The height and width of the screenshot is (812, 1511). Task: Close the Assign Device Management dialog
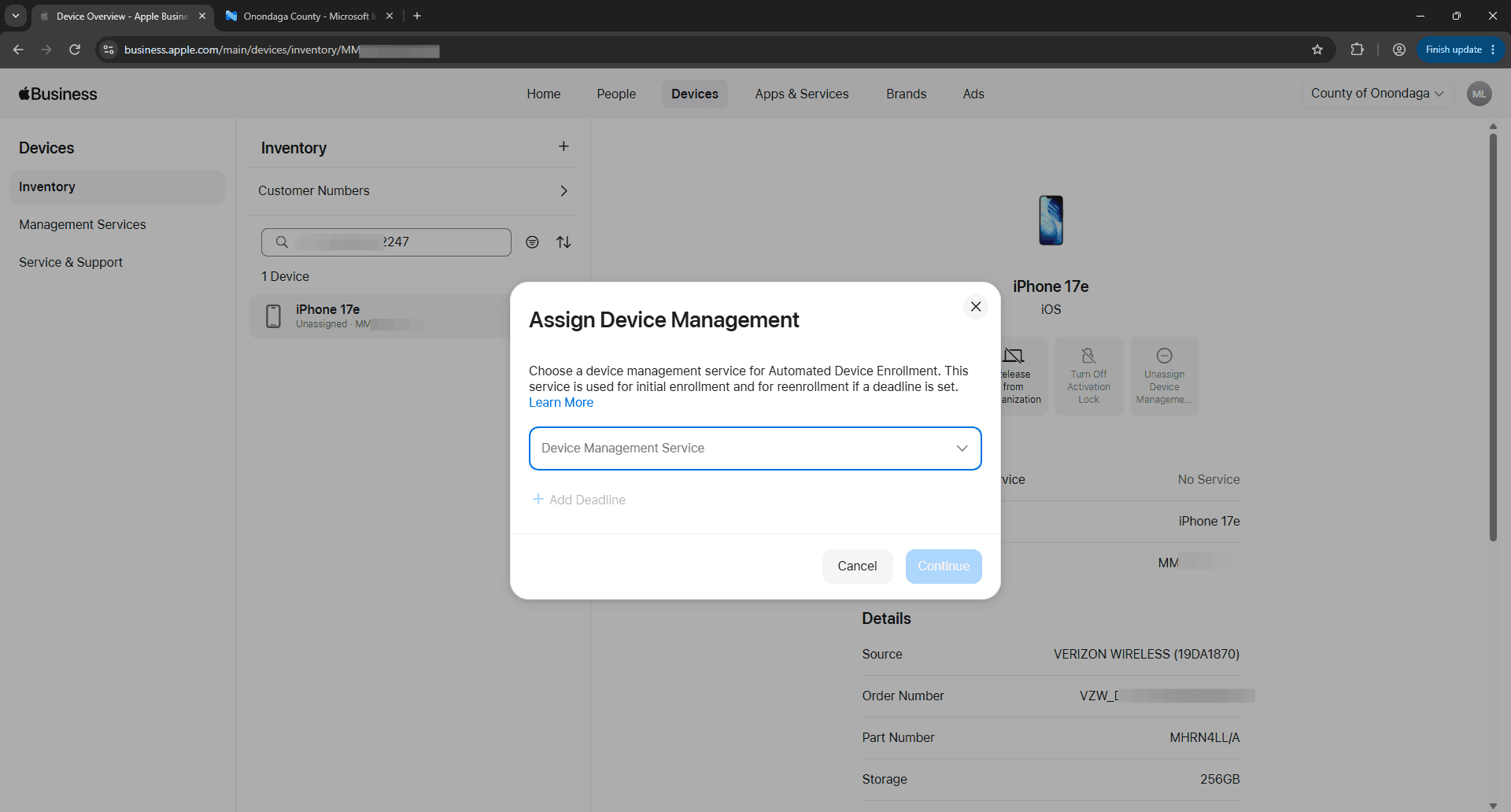click(976, 307)
